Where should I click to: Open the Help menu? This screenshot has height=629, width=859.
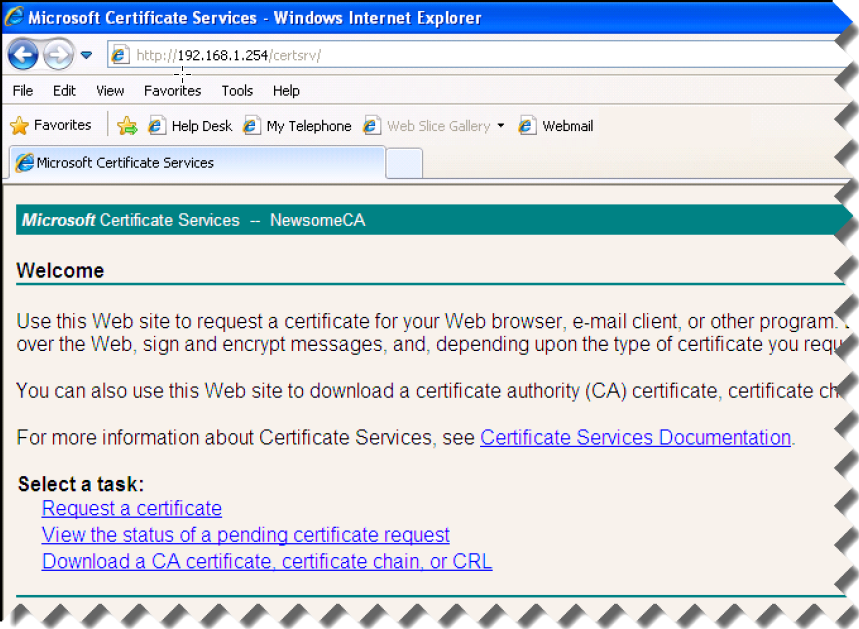click(286, 90)
